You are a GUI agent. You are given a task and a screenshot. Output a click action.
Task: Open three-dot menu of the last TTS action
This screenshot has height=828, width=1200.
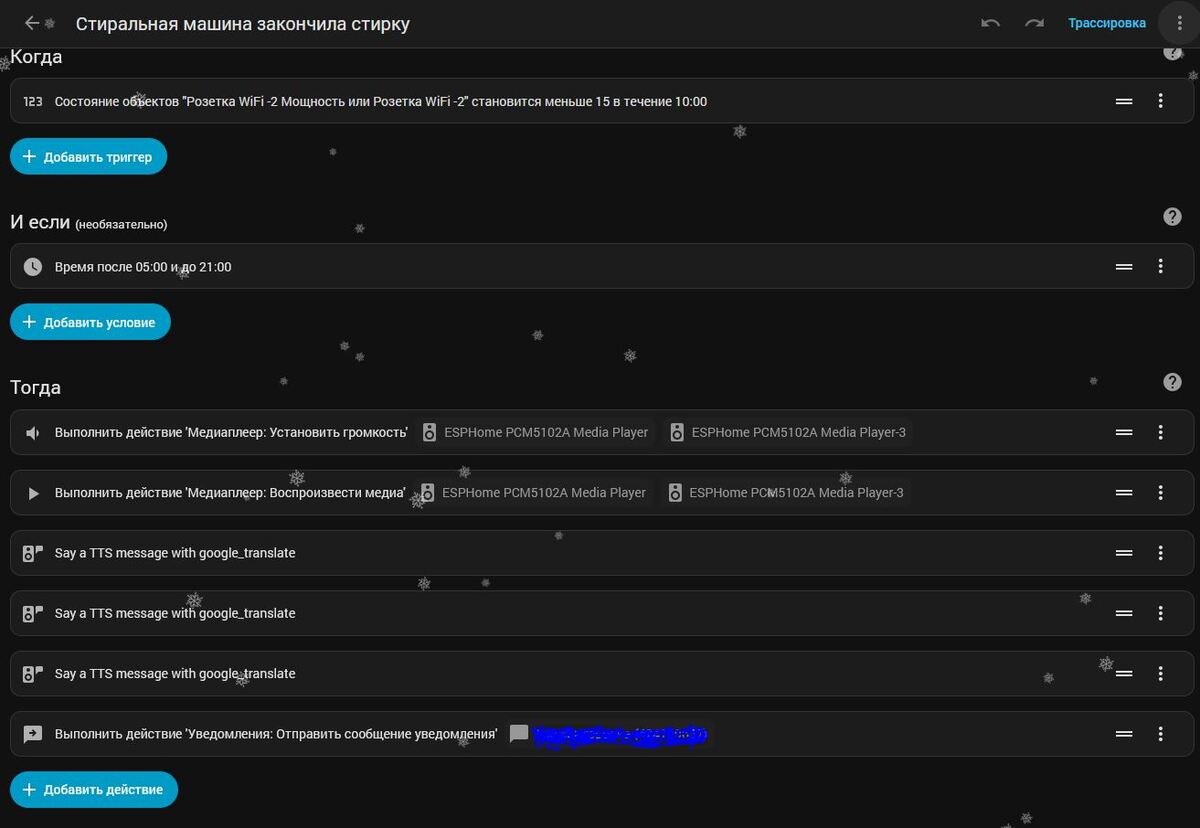pos(1160,674)
